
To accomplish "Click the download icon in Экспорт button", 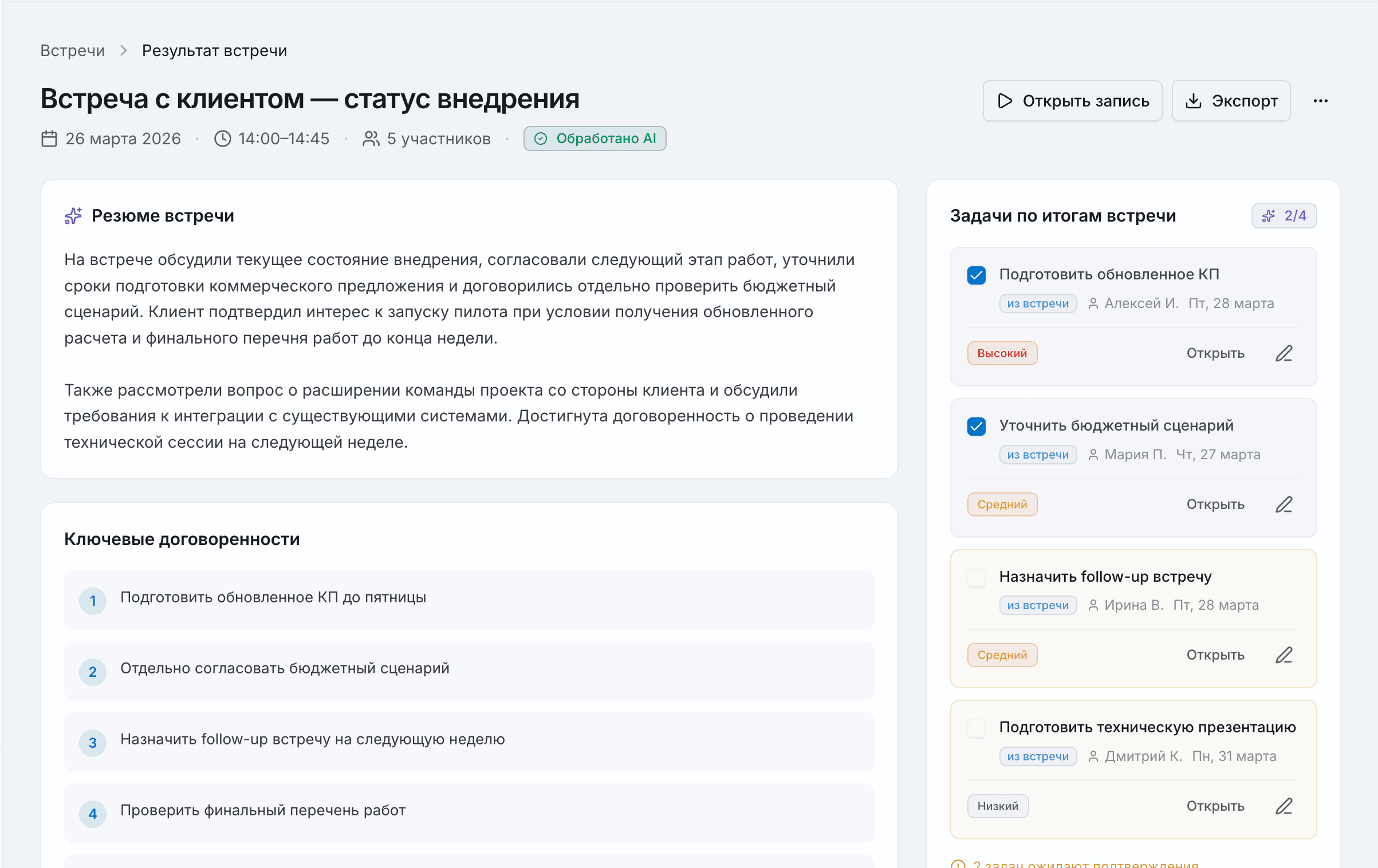I will (1195, 101).
